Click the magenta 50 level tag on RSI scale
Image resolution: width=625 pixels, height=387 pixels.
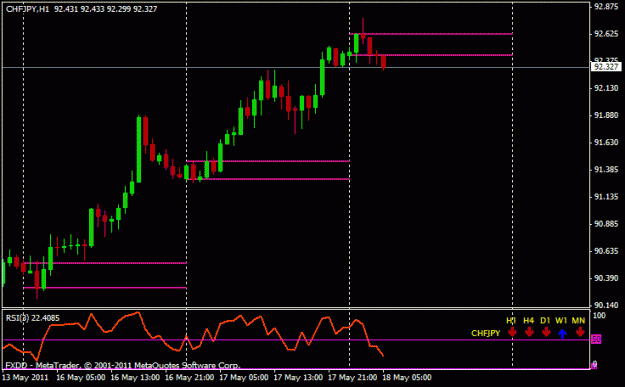[596, 339]
